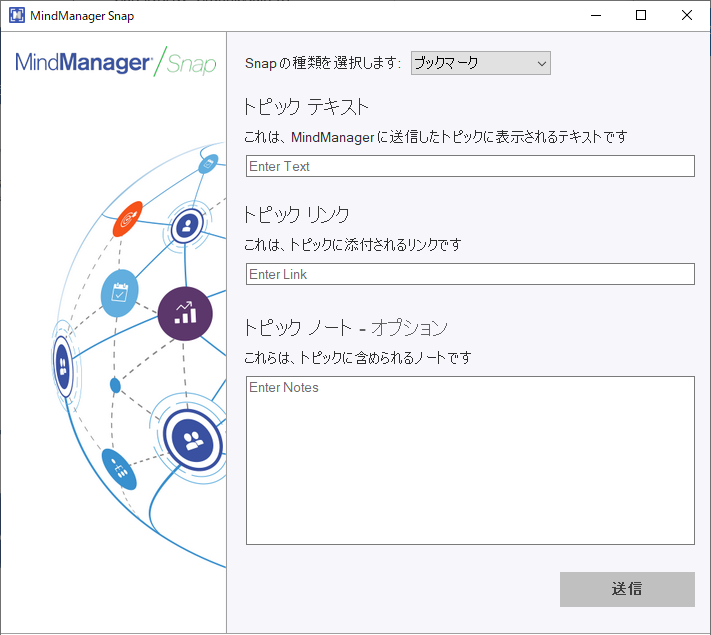Click the description mentioning MindManager に送信したトピック
Image resolution: width=711 pixels, height=635 pixels.
tap(435, 137)
